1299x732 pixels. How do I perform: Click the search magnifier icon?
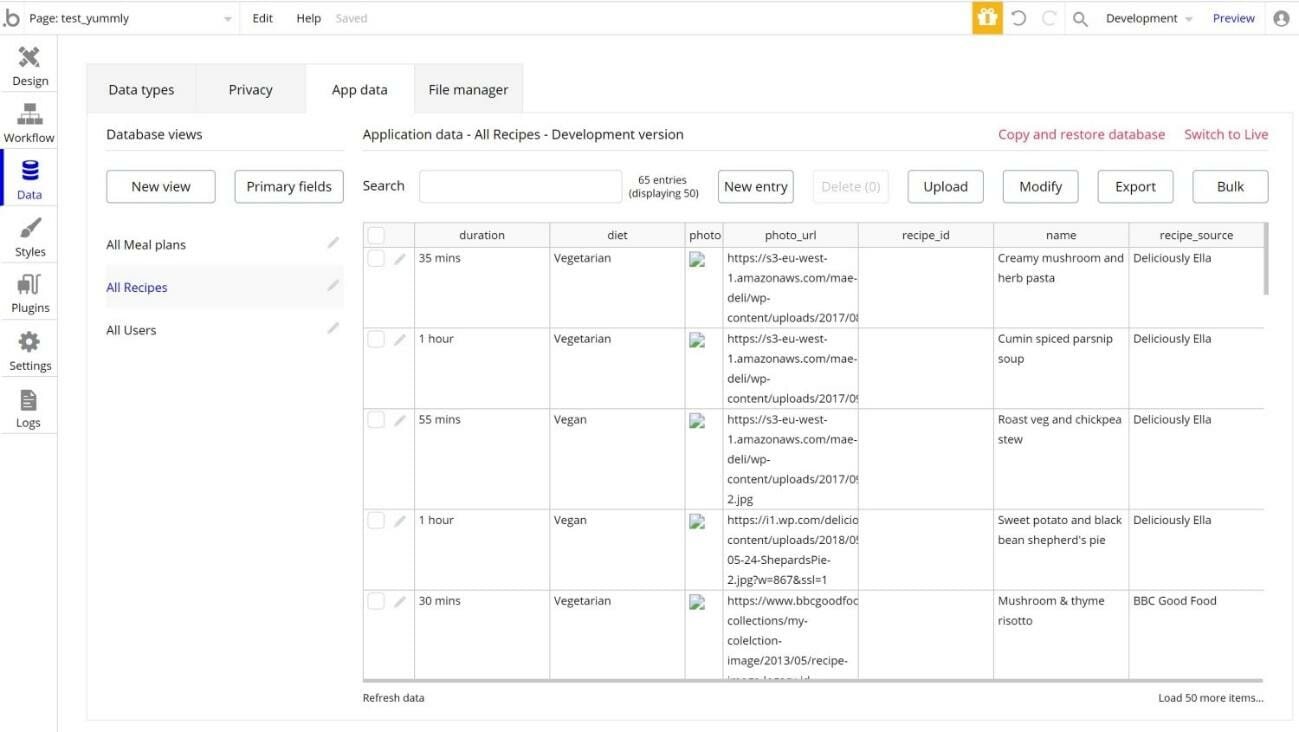pos(1080,18)
